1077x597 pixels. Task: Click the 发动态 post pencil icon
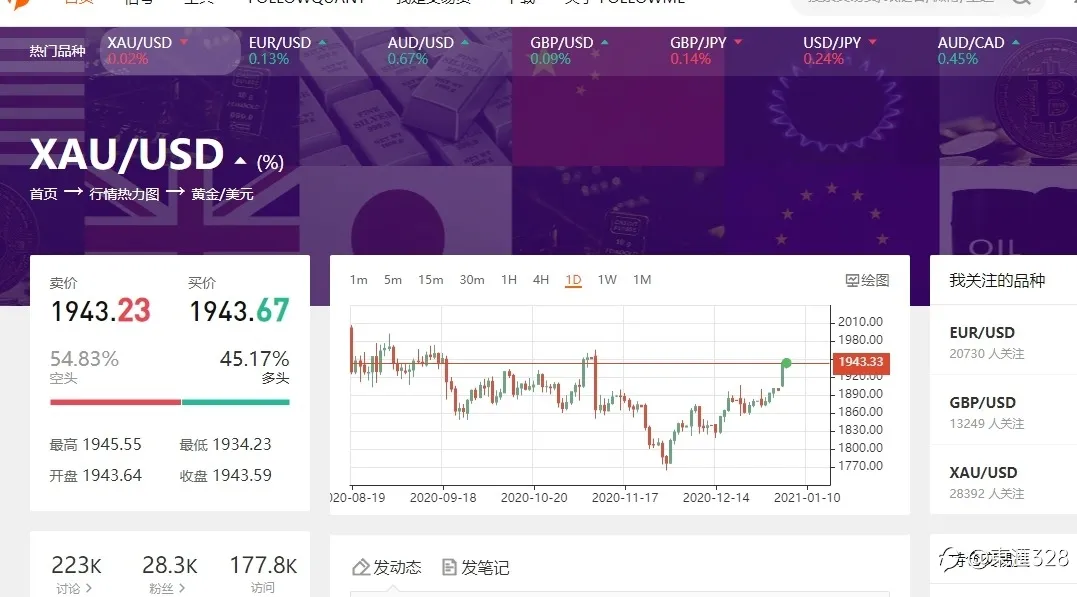coord(361,567)
